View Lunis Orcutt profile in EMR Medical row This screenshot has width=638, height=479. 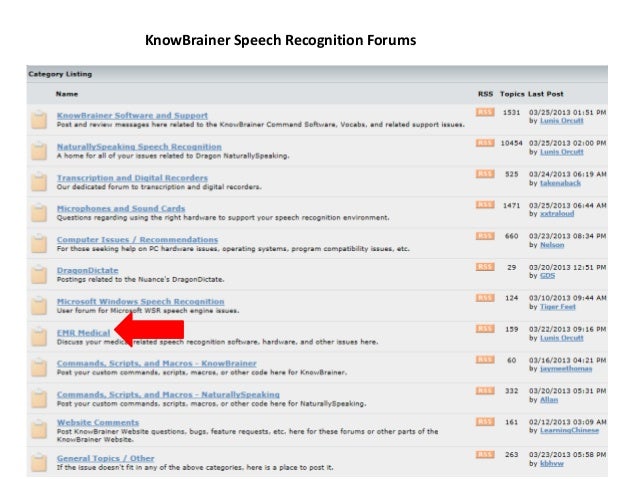click(x=562, y=338)
